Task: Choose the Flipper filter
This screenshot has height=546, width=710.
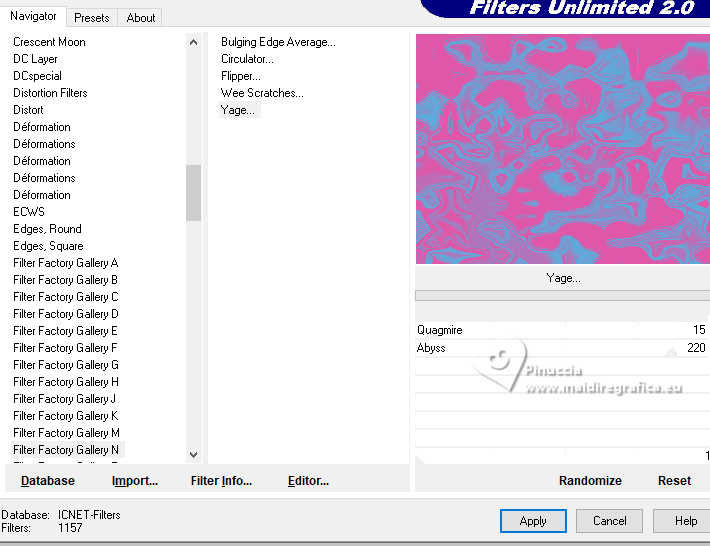Action: [x=240, y=76]
